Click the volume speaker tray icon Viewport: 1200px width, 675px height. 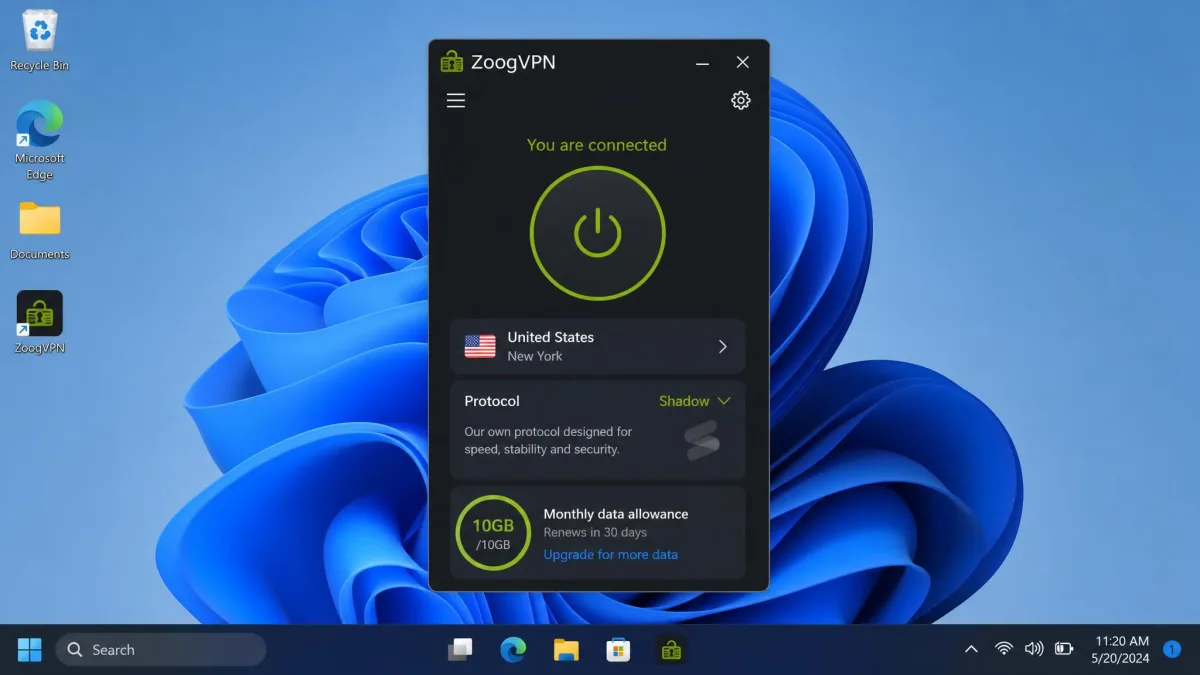pyautogui.click(x=1034, y=649)
